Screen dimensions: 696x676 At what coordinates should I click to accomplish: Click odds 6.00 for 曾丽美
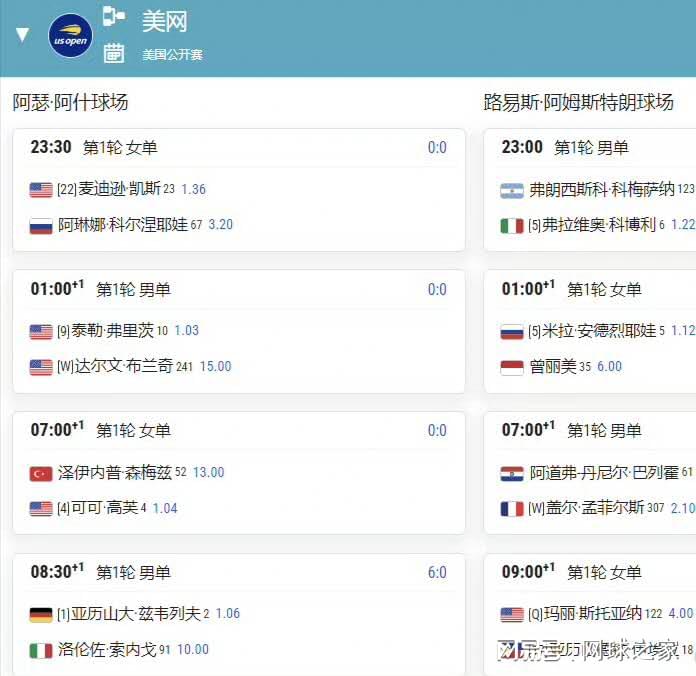pos(609,367)
